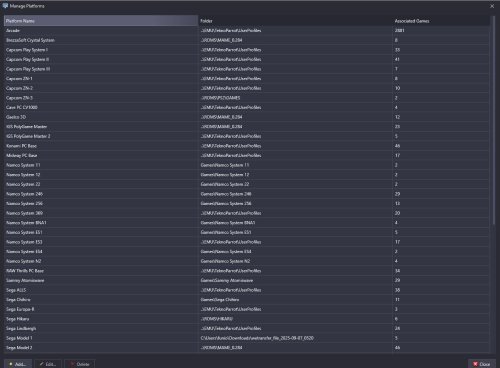Select the Namco System 22 platform name
The height and width of the screenshot is (368, 500).
tap(23, 184)
